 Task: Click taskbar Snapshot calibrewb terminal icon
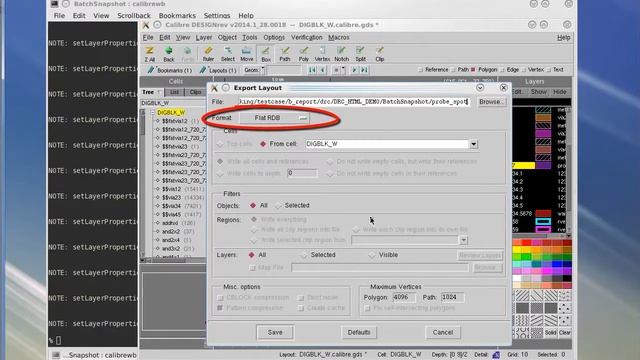point(56,355)
